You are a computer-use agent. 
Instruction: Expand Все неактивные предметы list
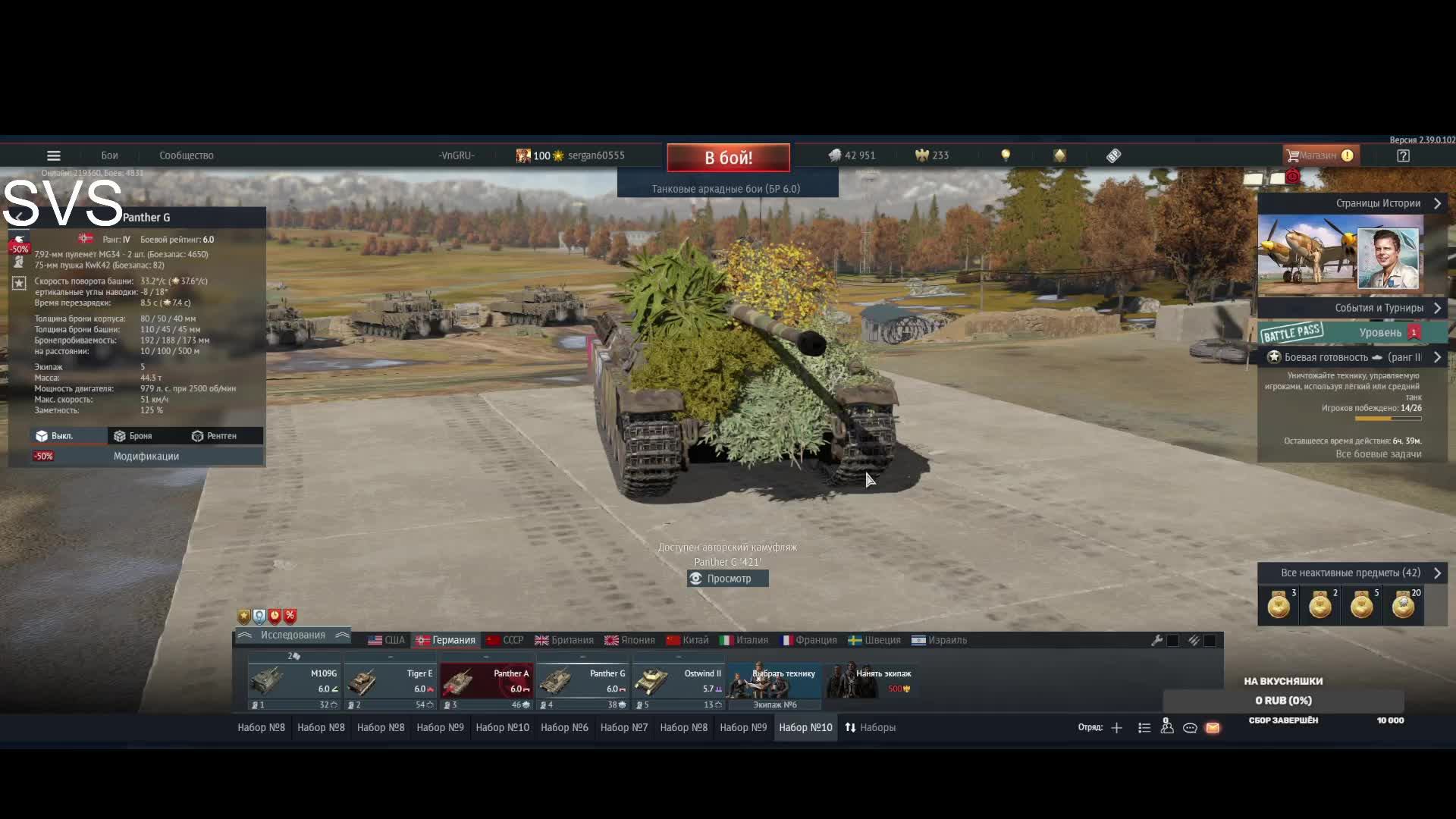point(1437,573)
